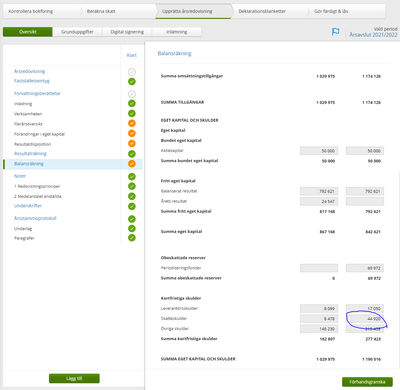Select Underlag in sidebar

pos(23,229)
